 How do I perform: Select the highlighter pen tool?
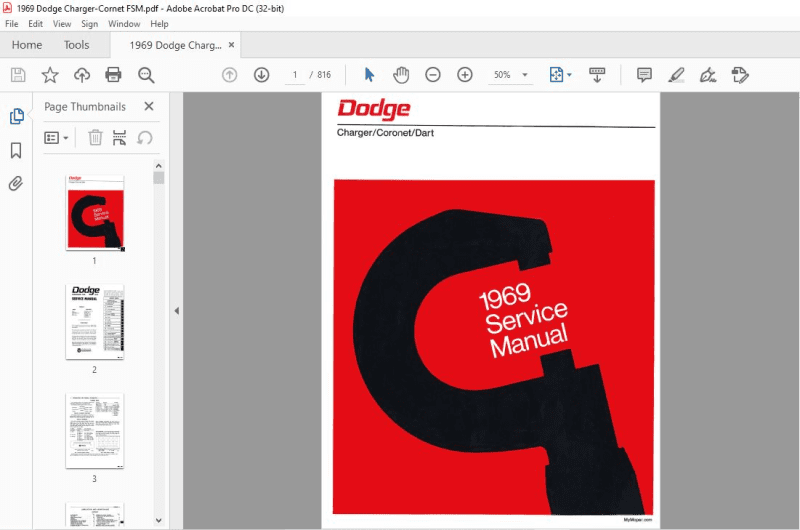tap(676, 75)
